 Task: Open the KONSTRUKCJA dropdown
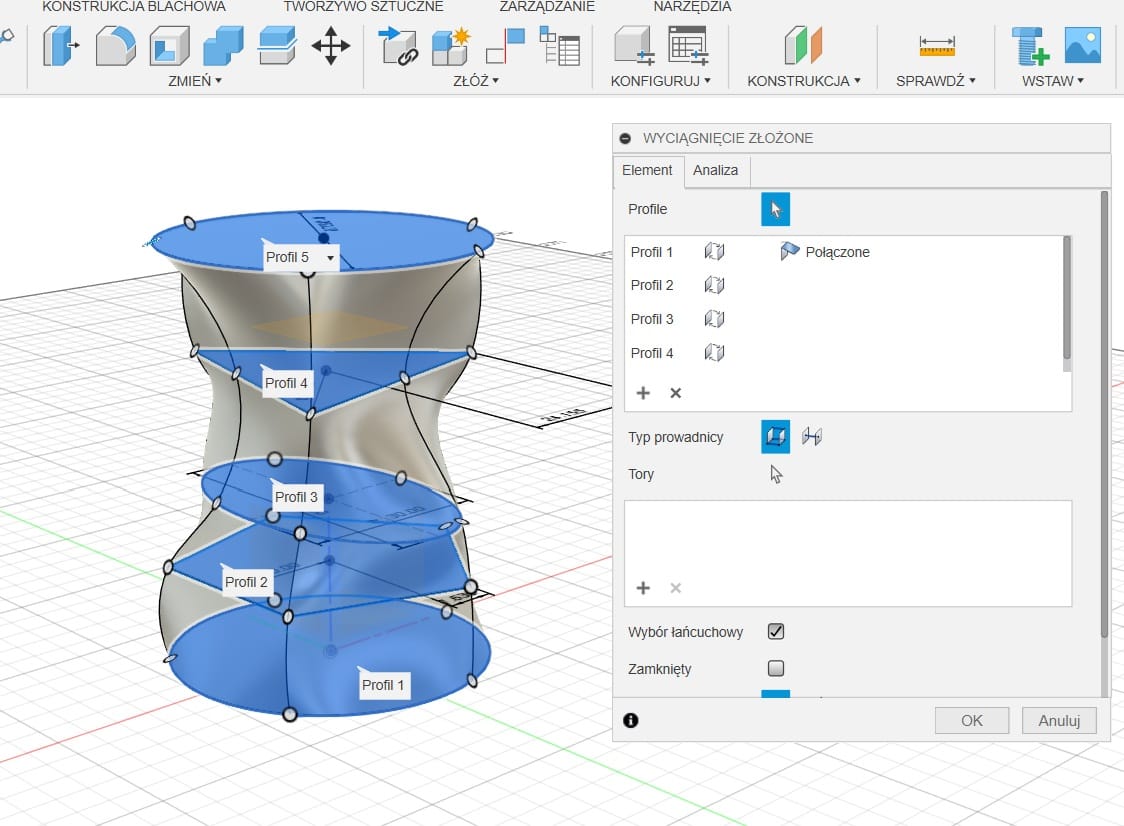click(x=803, y=81)
